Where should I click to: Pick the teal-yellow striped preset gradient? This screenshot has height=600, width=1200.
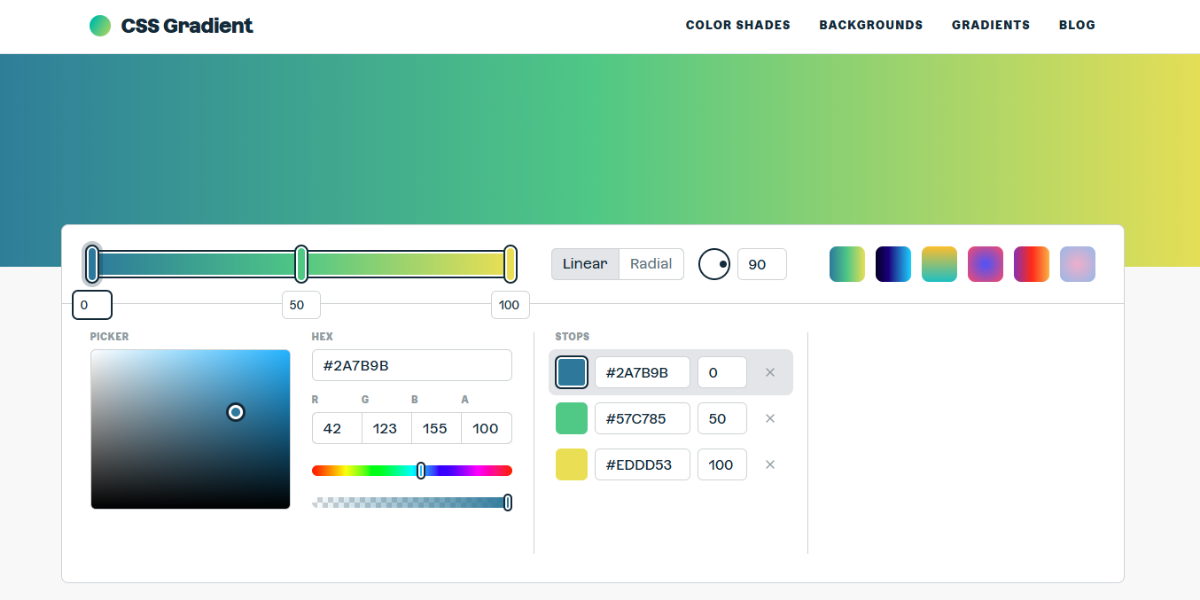point(939,263)
